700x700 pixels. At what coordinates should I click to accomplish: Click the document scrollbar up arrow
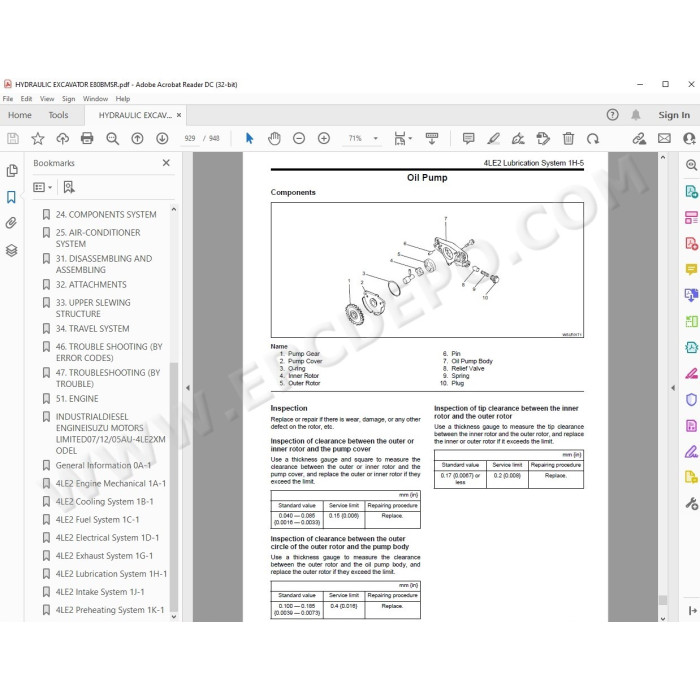click(662, 157)
